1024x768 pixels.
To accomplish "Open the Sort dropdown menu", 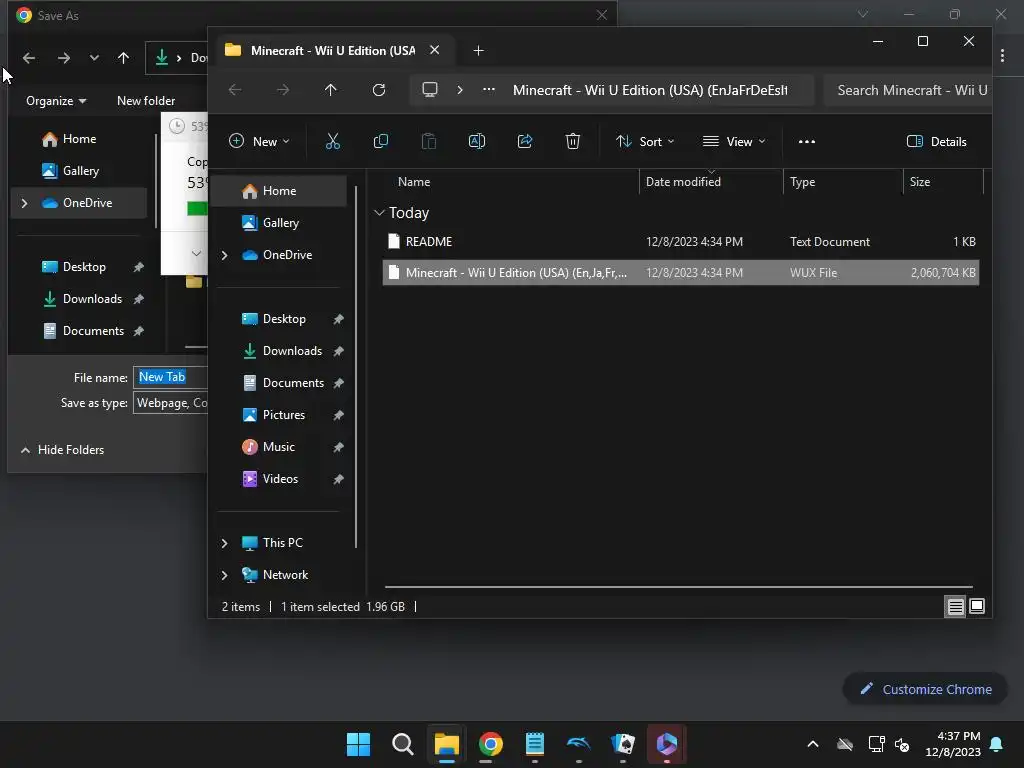I will click(x=645, y=142).
